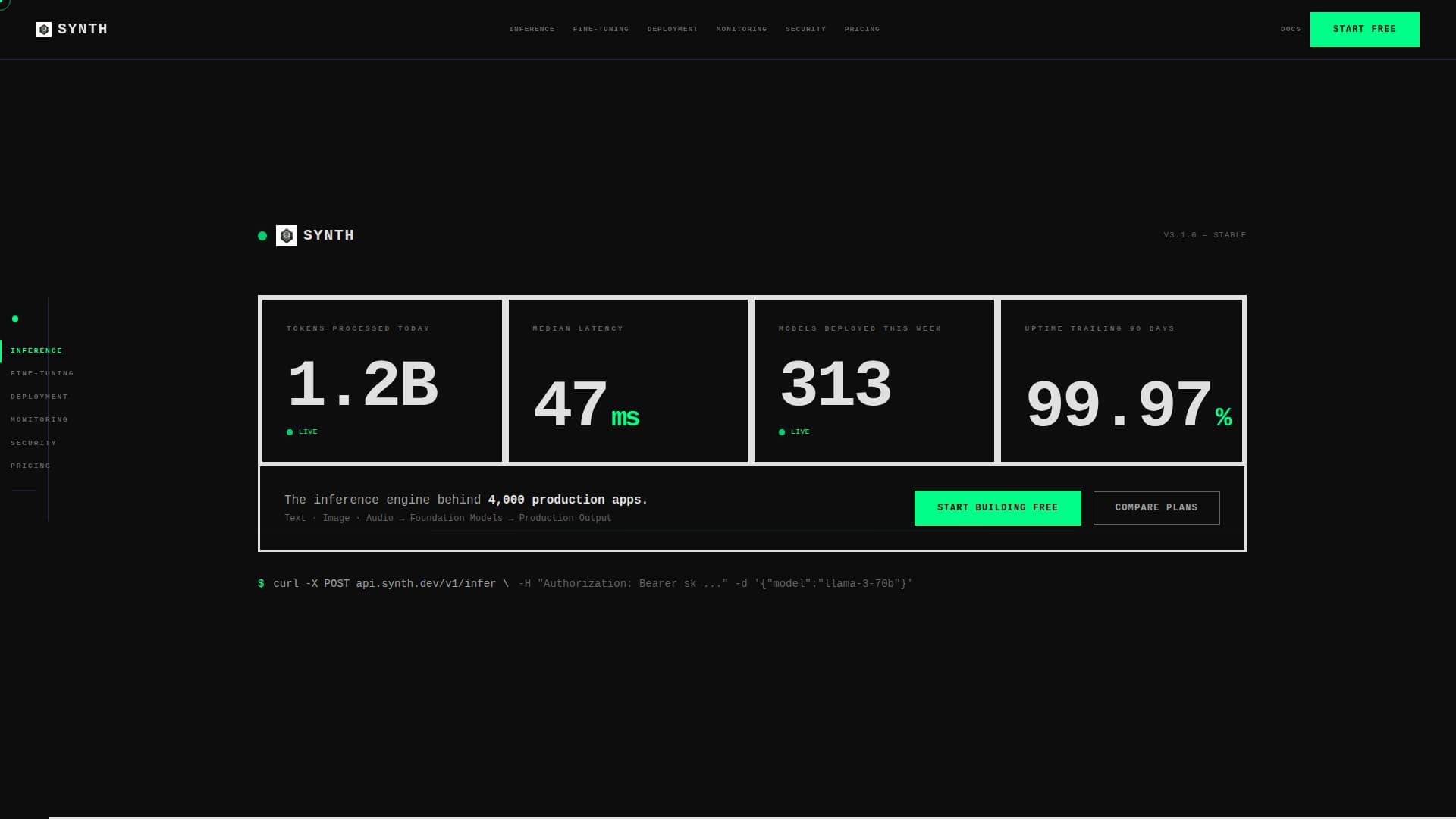Open Monitoring in the top navigation
Image resolution: width=1456 pixels, height=819 pixels.
coord(742,29)
